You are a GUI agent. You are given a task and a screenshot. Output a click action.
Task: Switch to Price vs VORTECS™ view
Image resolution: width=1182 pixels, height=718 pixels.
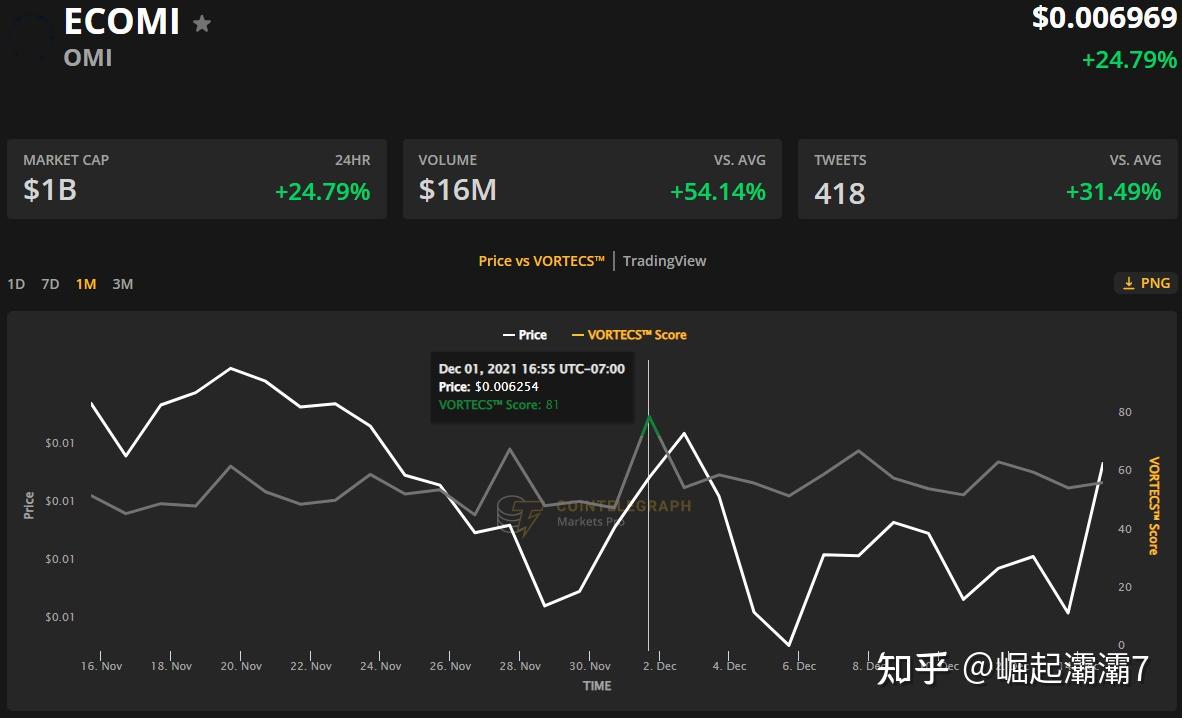pos(541,261)
